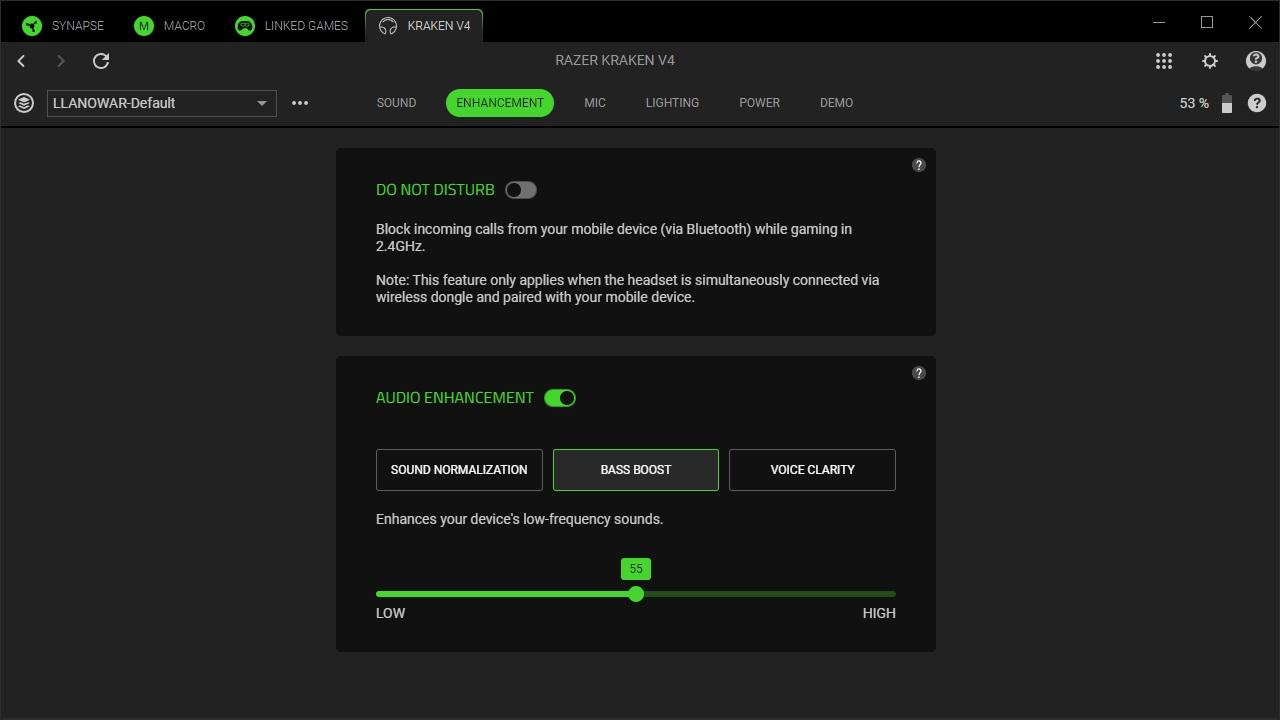Click the LOW slider label
The image size is (1280, 720).
coord(390,613)
